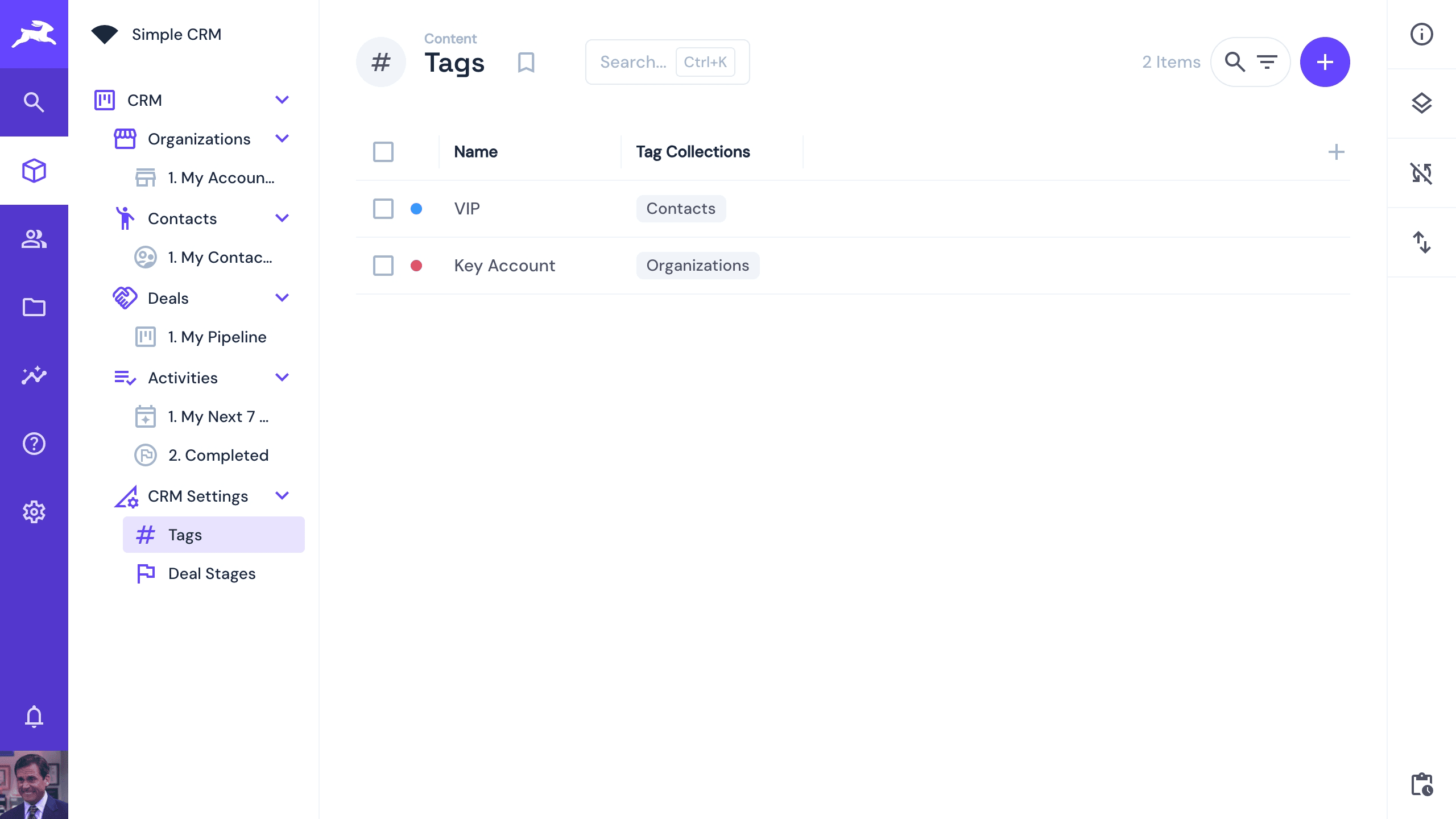
Task: Collapse the Deals section chevron
Action: 282,298
